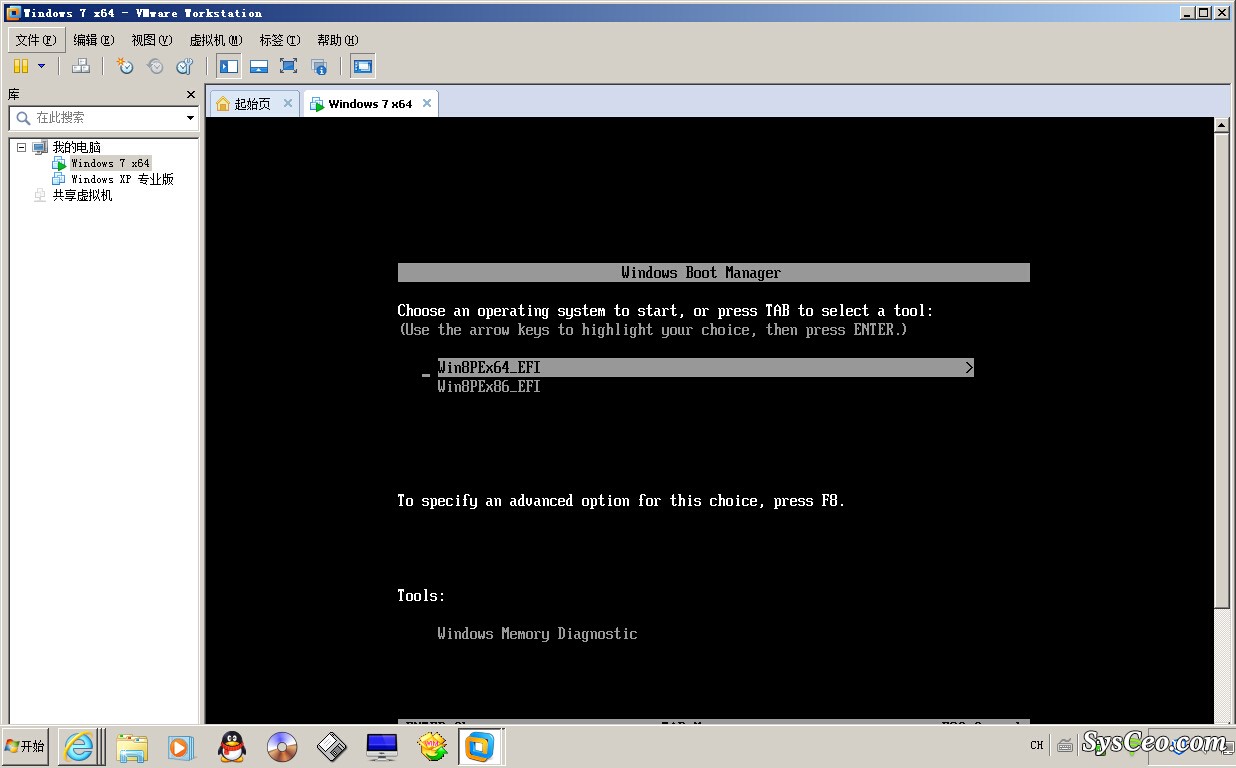Image resolution: width=1236 pixels, height=768 pixels.
Task: Open the green arrows taskbar icon
Action: point(433,747)
